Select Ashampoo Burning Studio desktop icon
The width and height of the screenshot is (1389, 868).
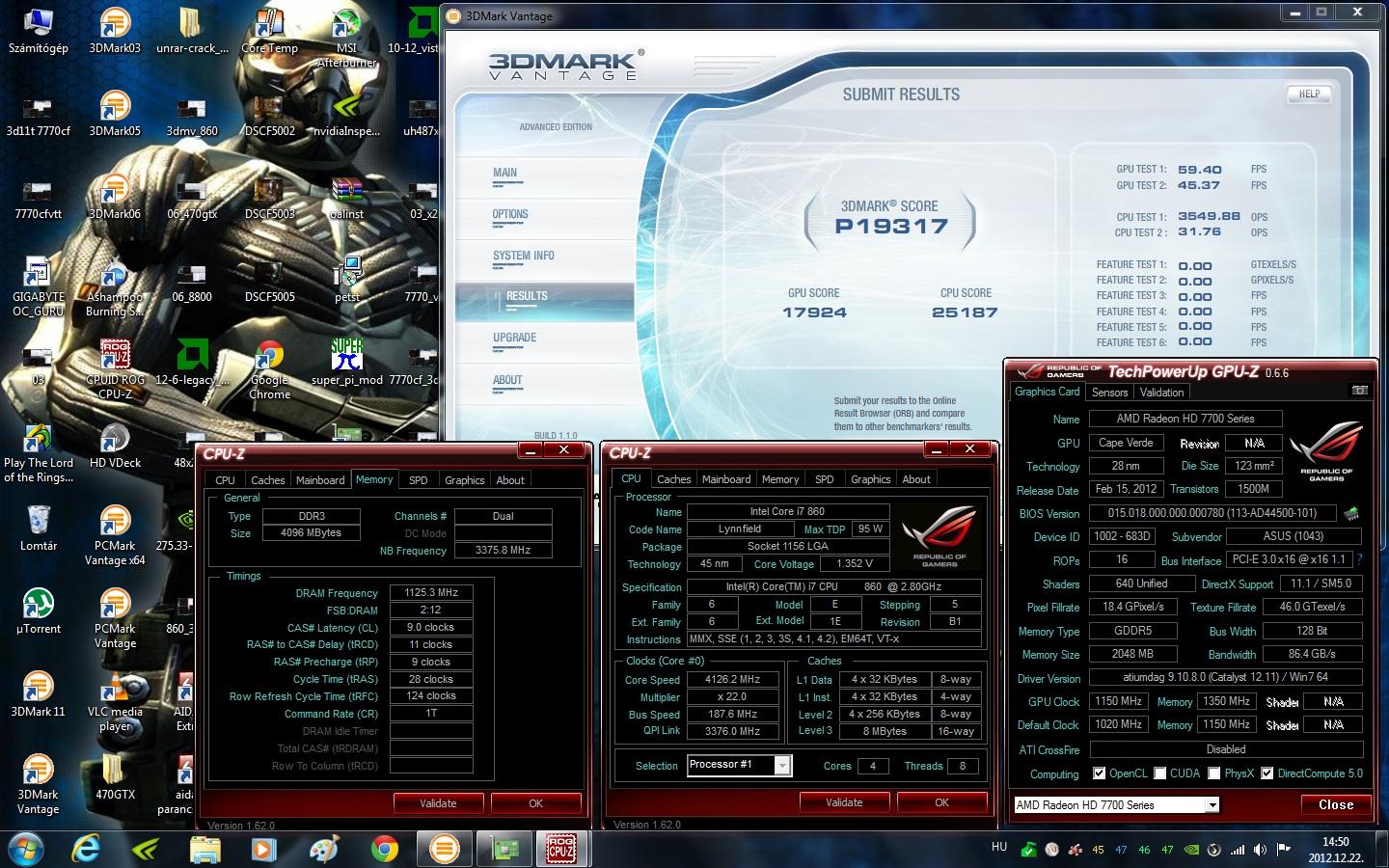[x=115, y=286]
